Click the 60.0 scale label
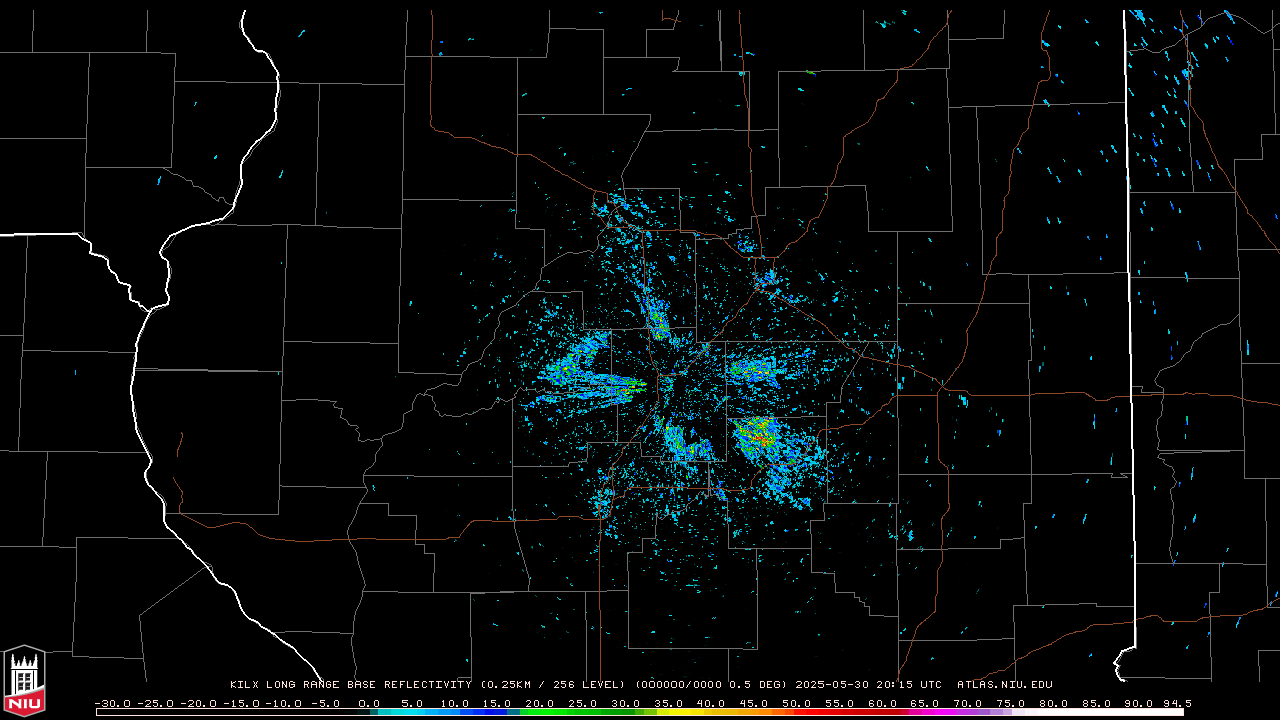The height and width of the screenshot is (720, 1280). (883, 704)
